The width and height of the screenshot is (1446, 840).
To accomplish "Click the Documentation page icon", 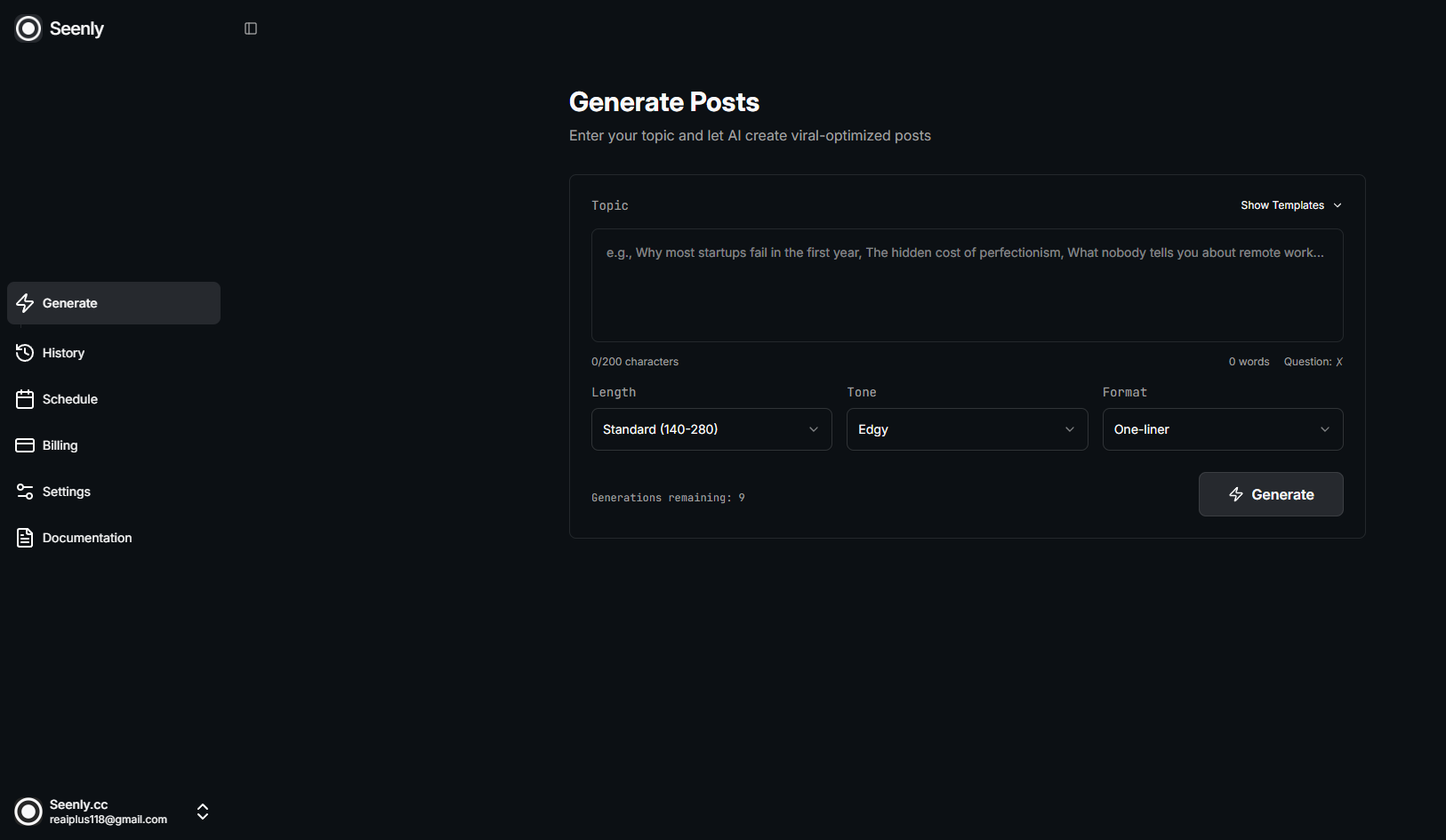I will (x=25, y=537).
